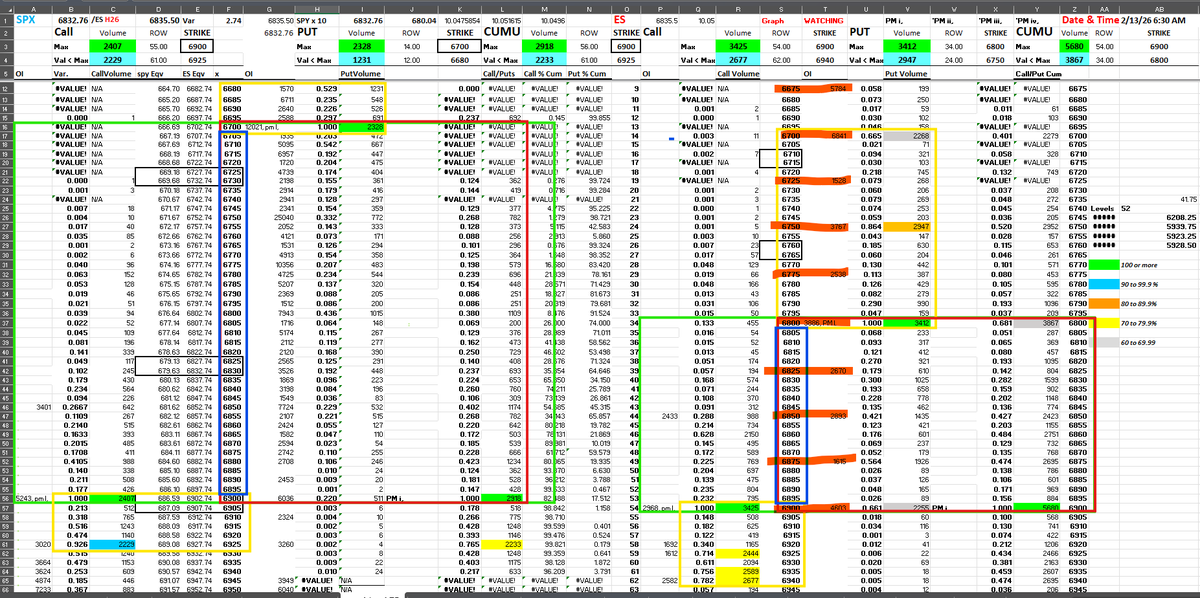Click the boxed STRIKE cell 6700 in row 3
This screenshot has height=598, width=1200.
[460, 46]
